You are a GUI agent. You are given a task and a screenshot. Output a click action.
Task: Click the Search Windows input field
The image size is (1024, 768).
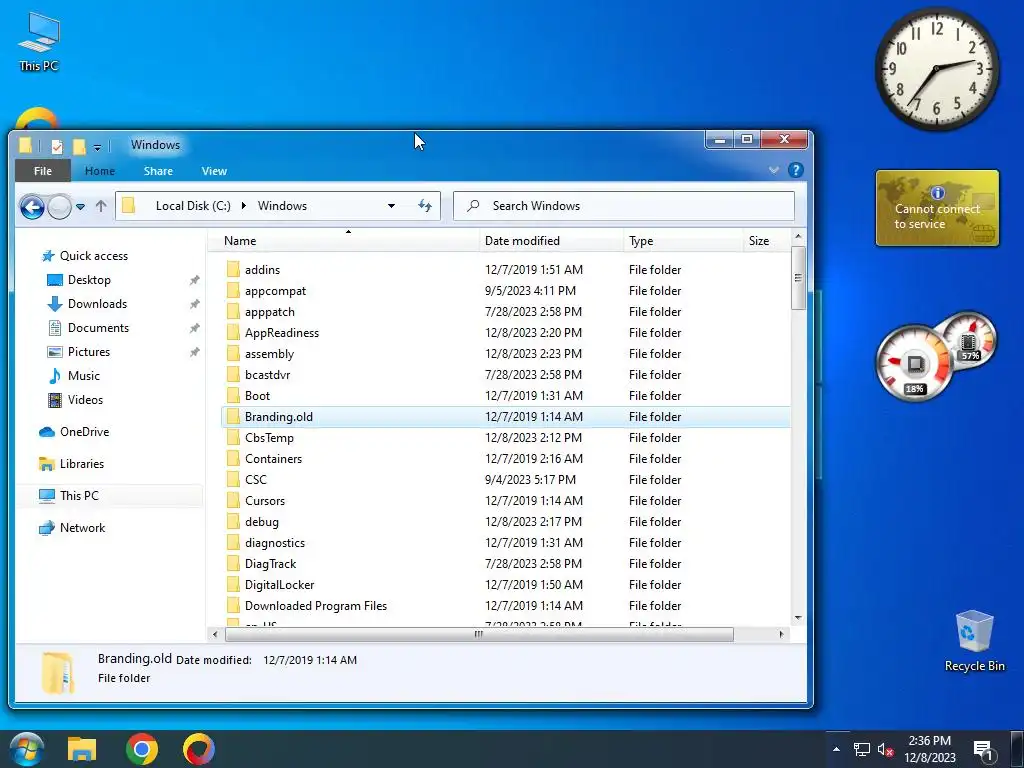tap(624, 206)
